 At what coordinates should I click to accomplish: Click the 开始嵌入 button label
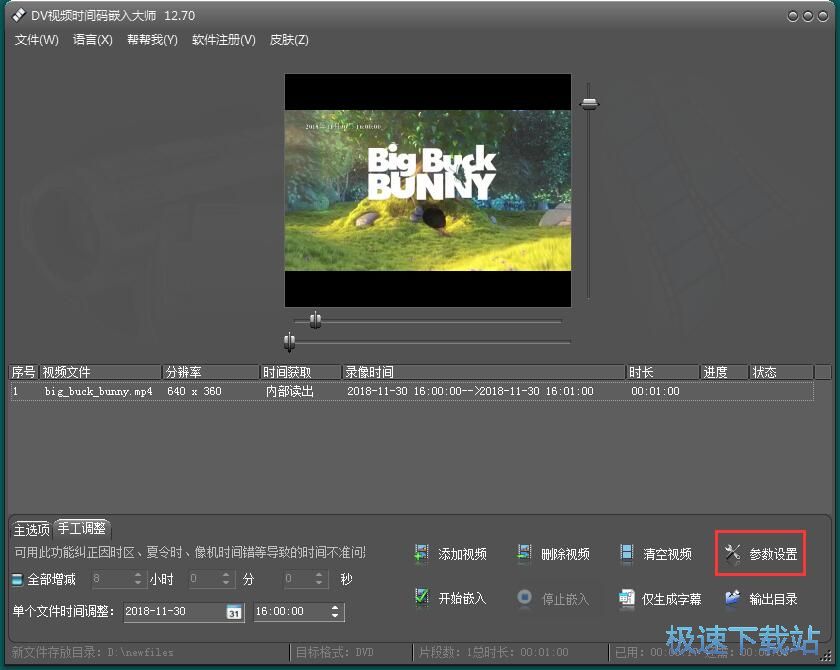[x=462, y=598]
